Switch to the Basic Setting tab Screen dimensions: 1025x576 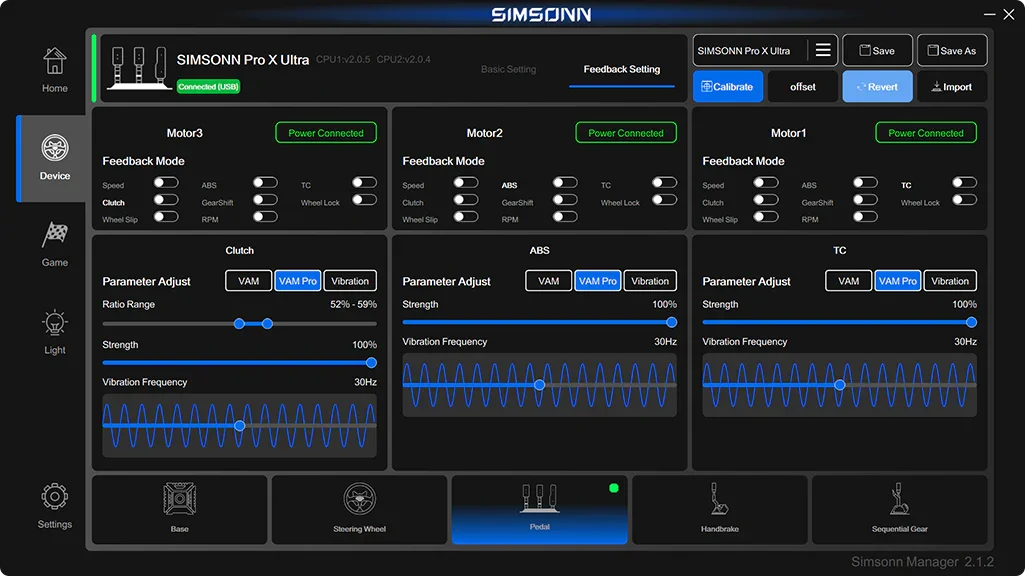[x=508, y=69]
